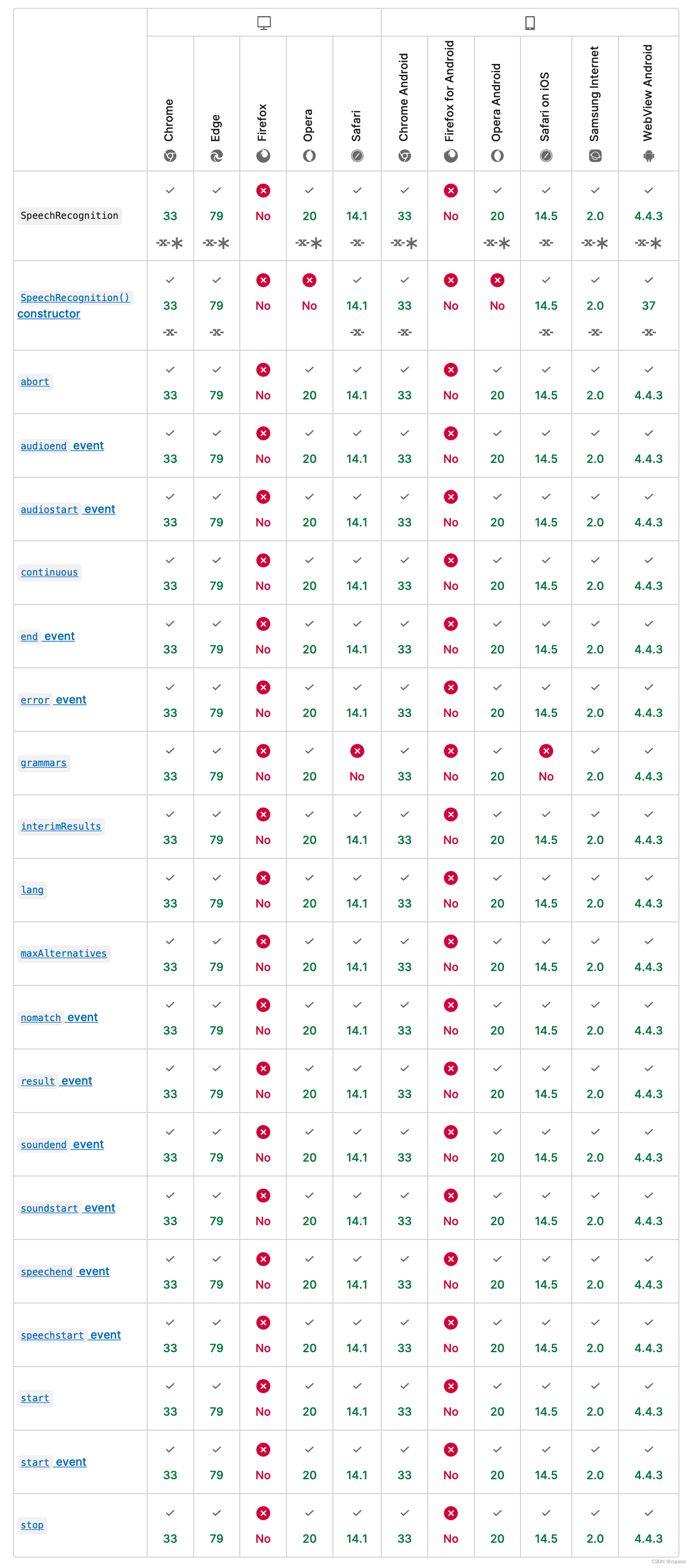Open the grammars property link
The image size is (692, 1568).
pyautogui.click(x=43, y=763)
